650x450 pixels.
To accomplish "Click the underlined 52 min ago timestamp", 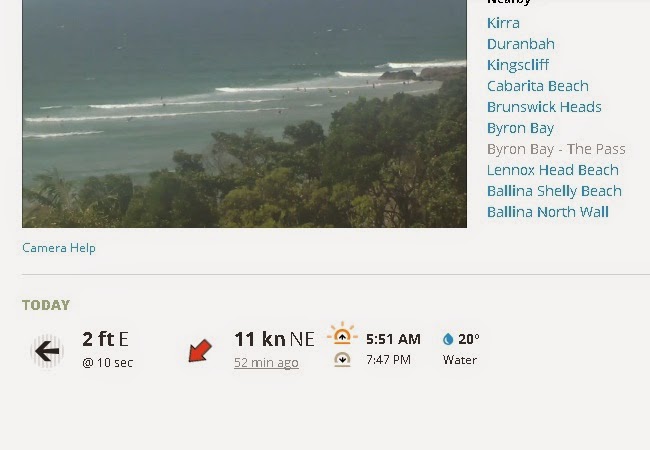I will pos(266,363).
